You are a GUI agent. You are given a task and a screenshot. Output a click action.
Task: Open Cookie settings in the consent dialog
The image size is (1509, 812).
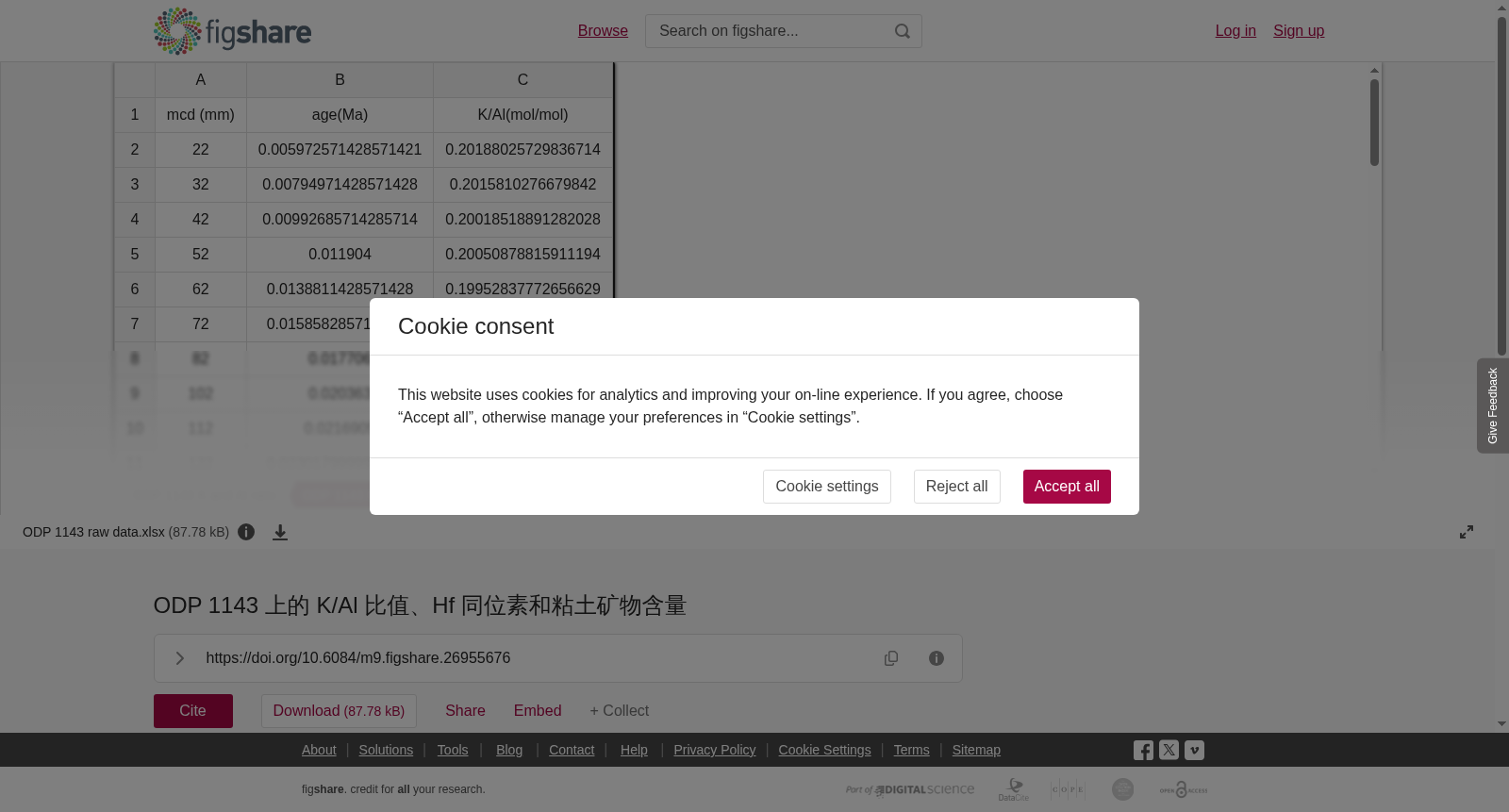click(x=827, y=487)
